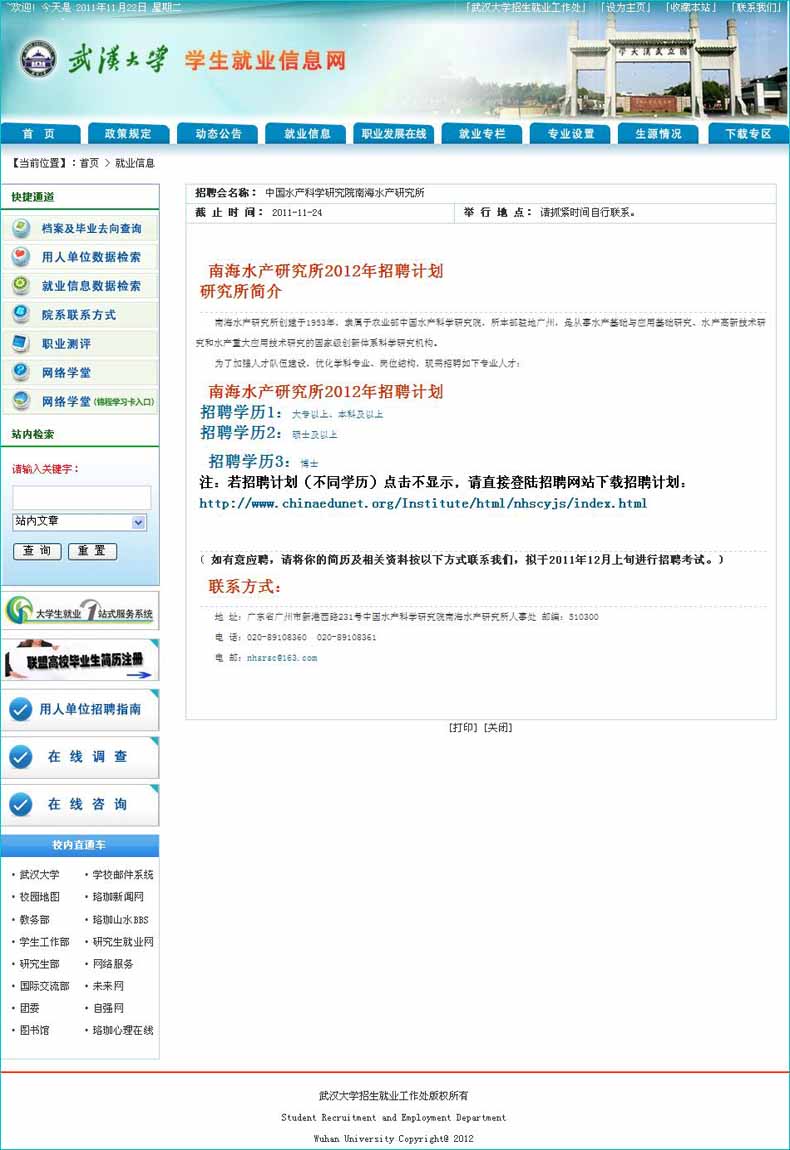This screenshot has width=790, height=1150.
Task: Open 档案及毕业去向查询 quick link
Action: [x=92, y=229]
